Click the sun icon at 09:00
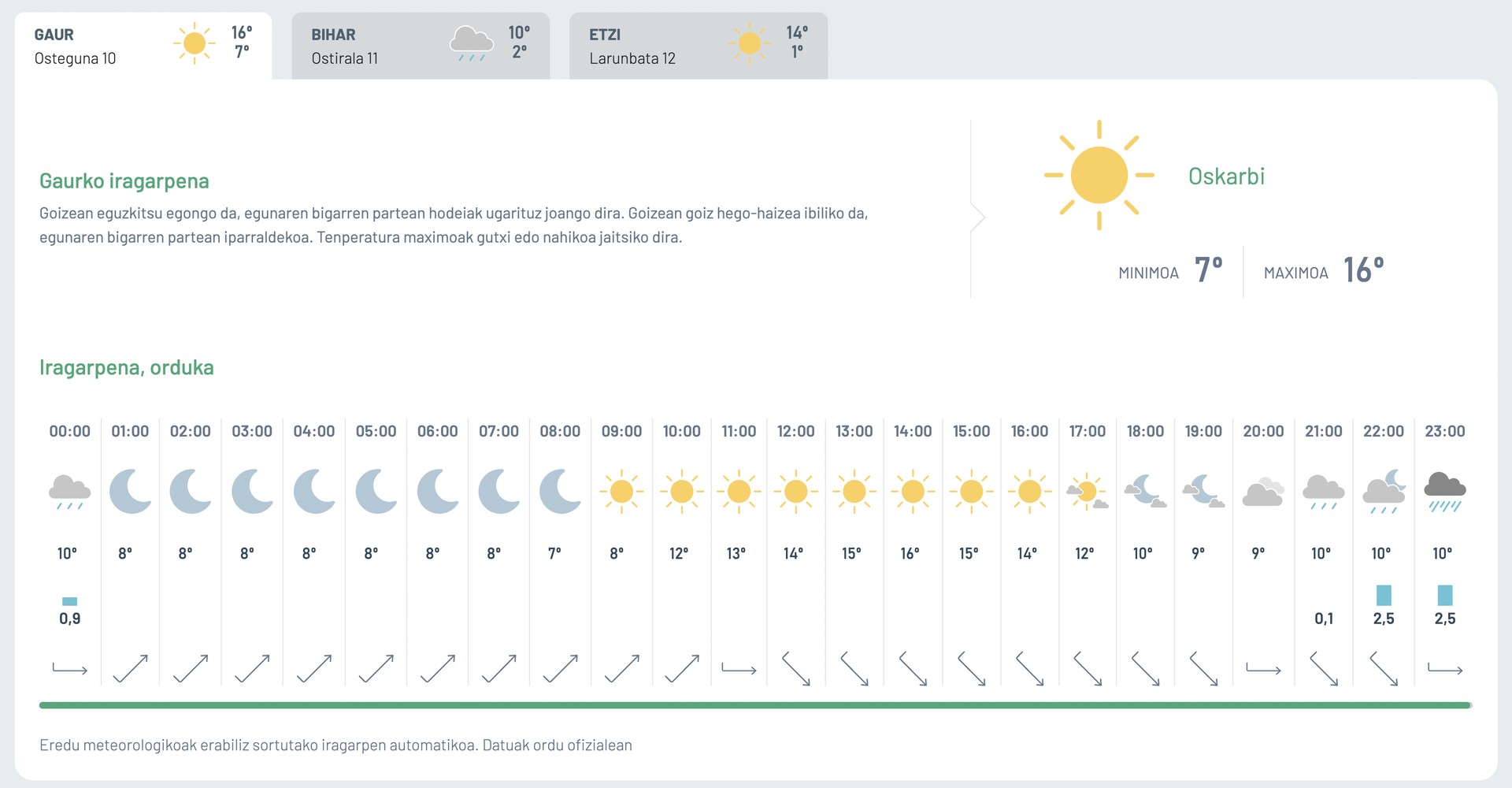Screen dimensions: 1512x788 pos(621,492)
